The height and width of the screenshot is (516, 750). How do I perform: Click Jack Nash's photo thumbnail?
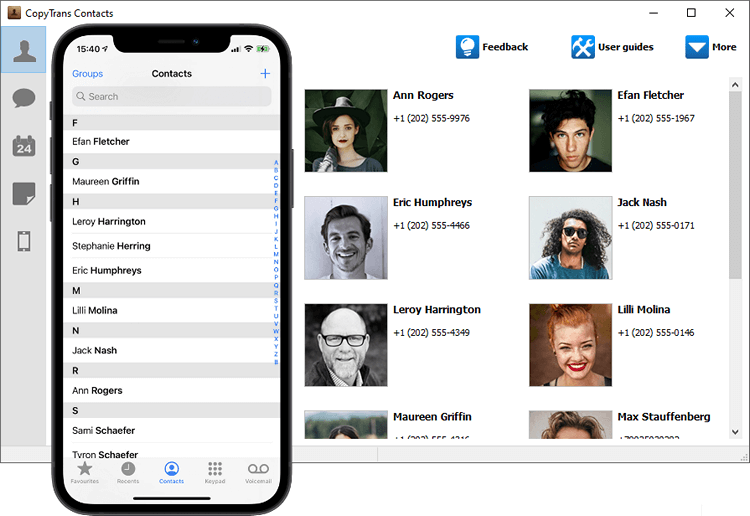pyautogui.click(x=570, y=238)
